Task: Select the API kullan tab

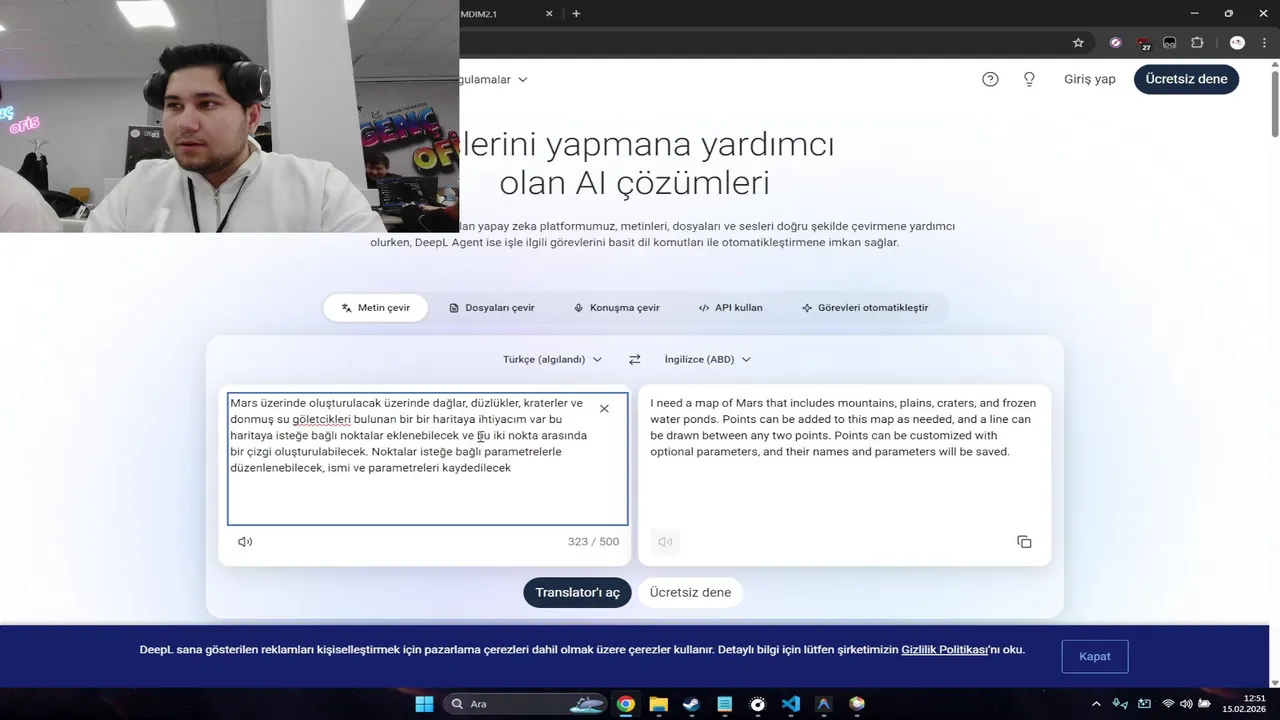Action: click(730, 308)
